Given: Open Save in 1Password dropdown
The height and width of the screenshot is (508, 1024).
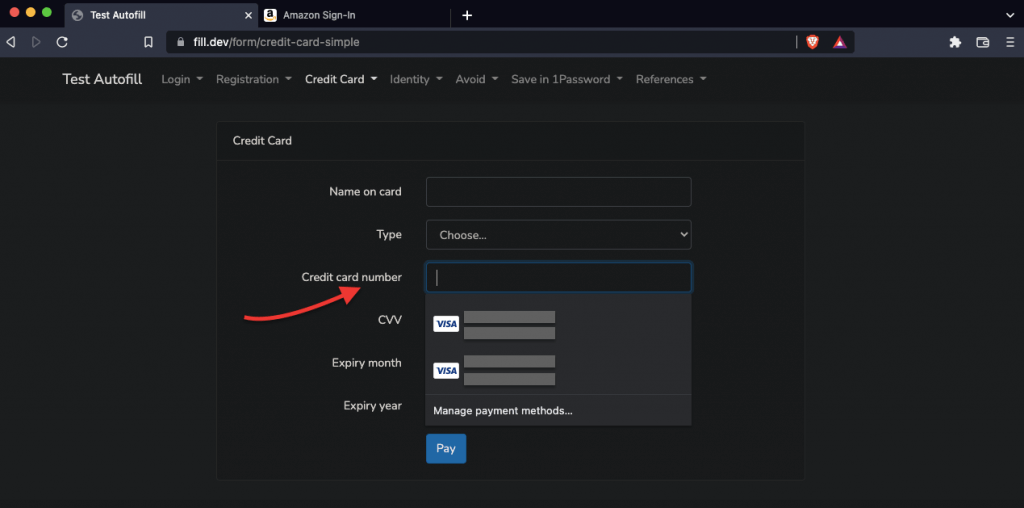Looking at the screenshot, I should [x=567, y=79].
